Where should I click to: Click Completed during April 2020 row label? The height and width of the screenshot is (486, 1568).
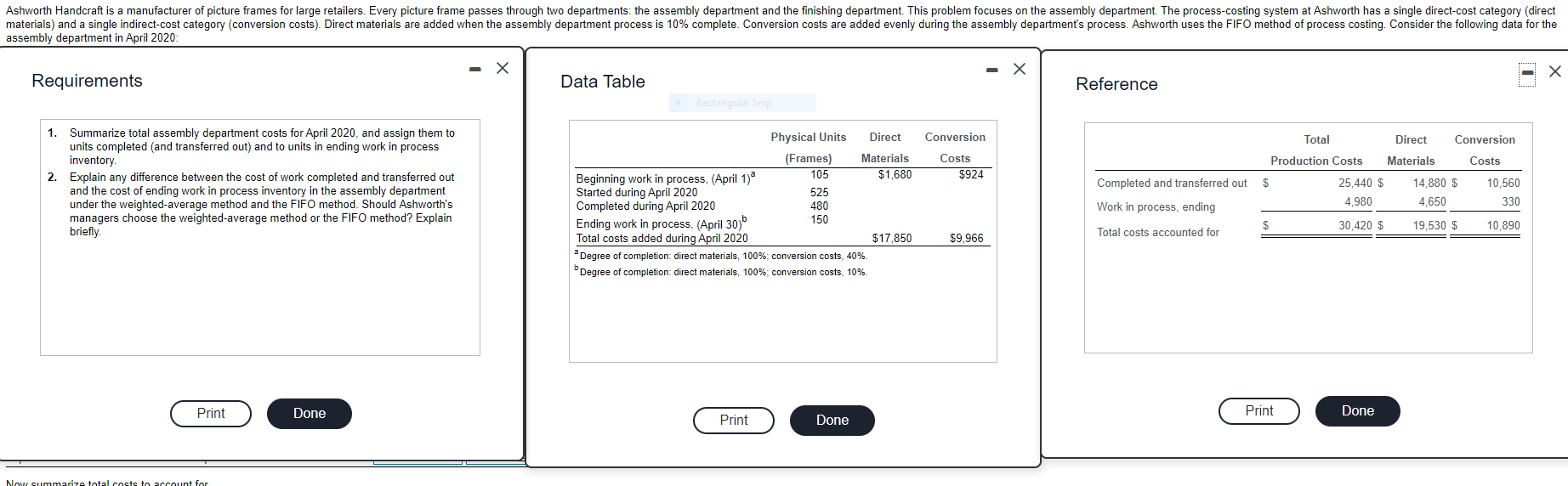point(645,206)
